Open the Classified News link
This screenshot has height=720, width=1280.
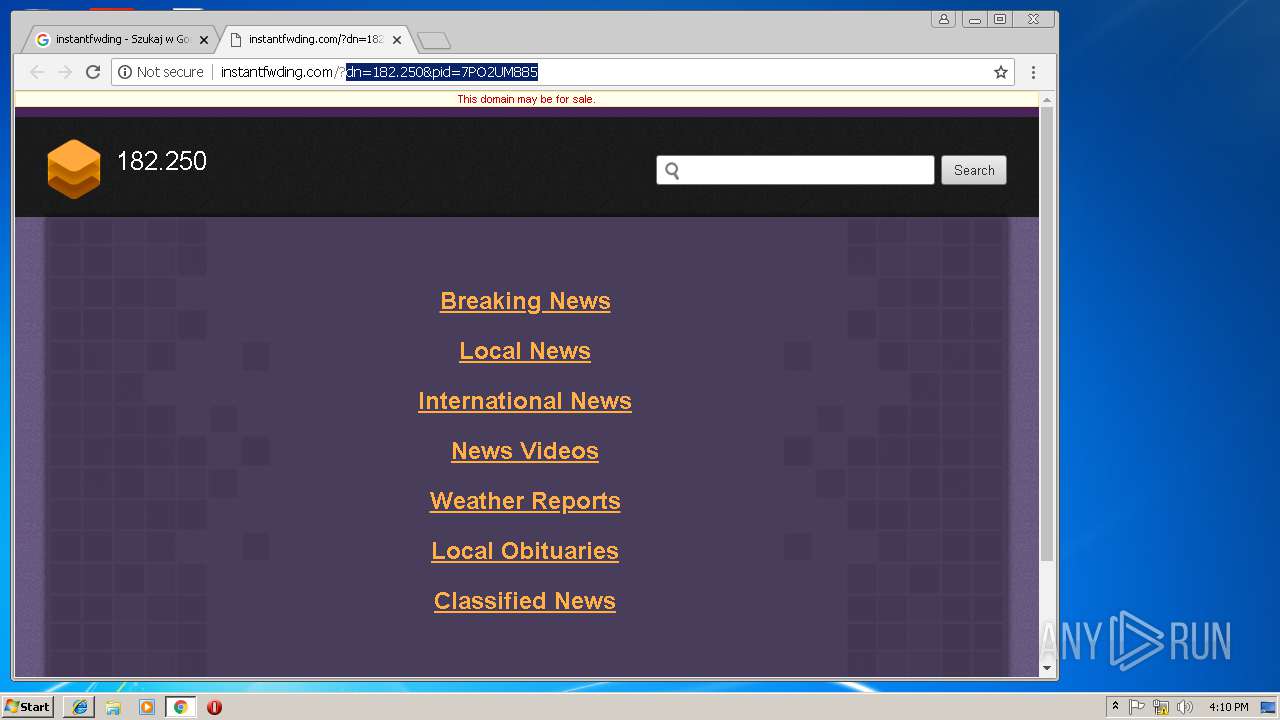tap(525, 601)
